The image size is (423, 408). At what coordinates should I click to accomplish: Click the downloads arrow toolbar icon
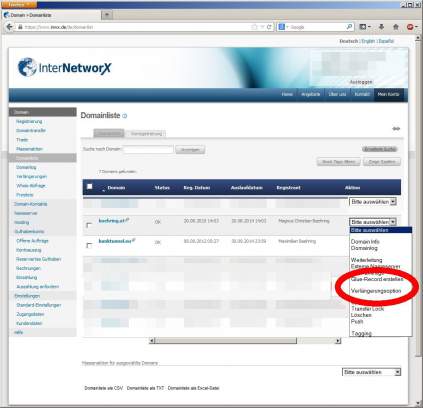(381, 27)
